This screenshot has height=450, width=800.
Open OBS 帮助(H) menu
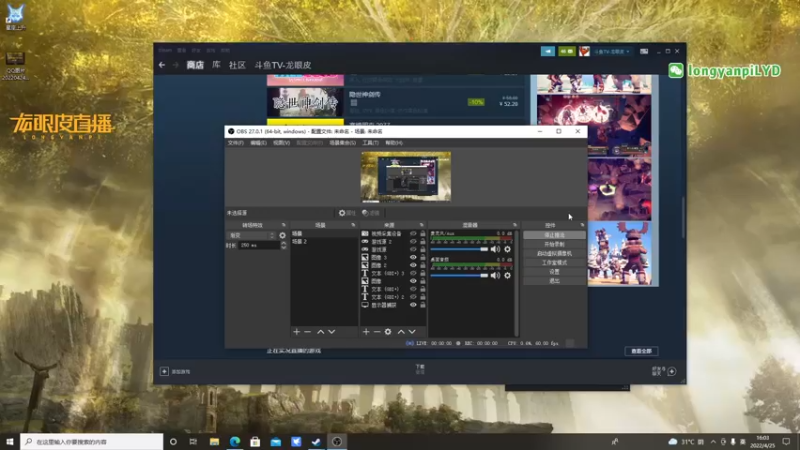click(x=394, y=143)
